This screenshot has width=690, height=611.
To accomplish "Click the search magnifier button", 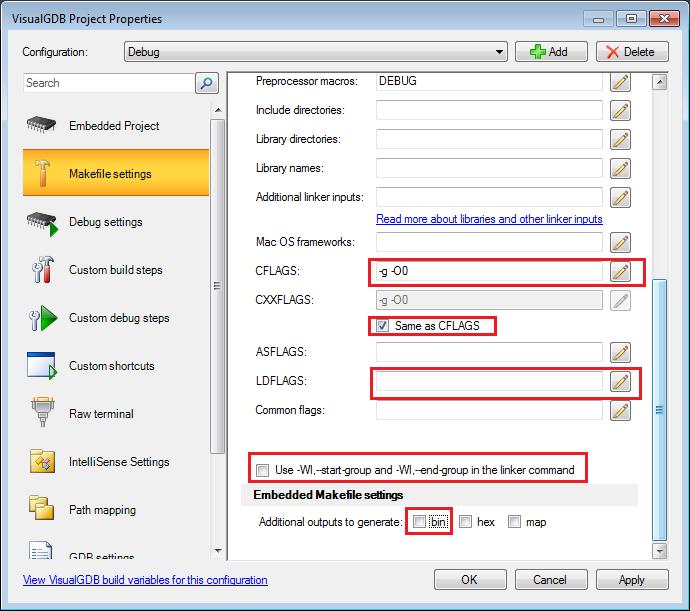I will pos(206,83).
